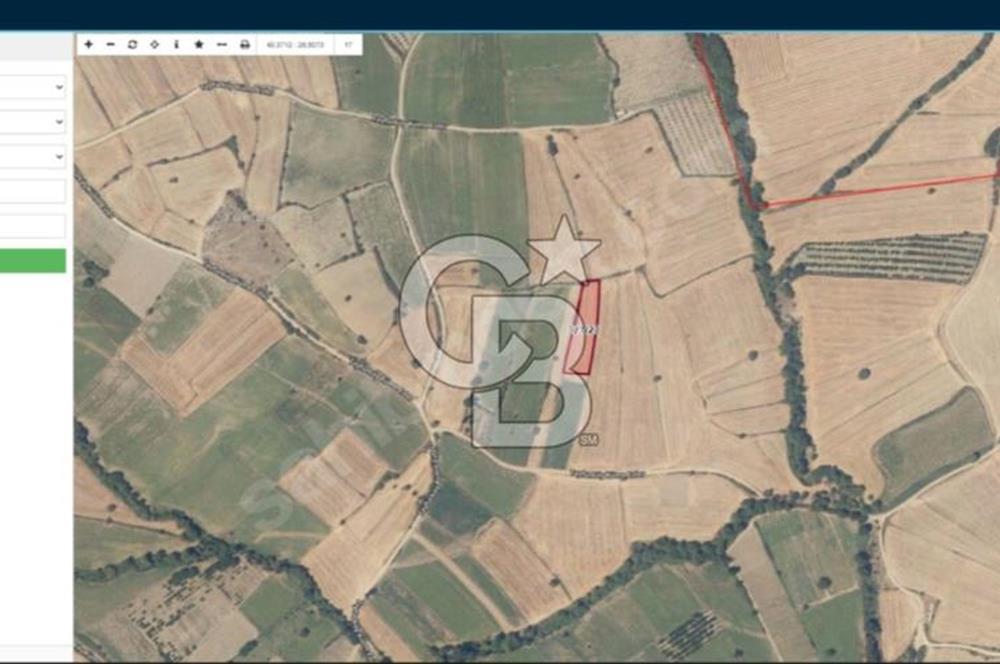Click the zoom level number box
Screen dimensions: 1000x664
coord(348,45)
